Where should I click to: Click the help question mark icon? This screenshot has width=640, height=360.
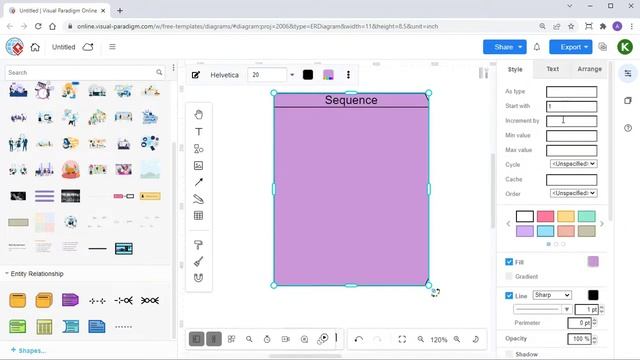[x=628, y=128]
